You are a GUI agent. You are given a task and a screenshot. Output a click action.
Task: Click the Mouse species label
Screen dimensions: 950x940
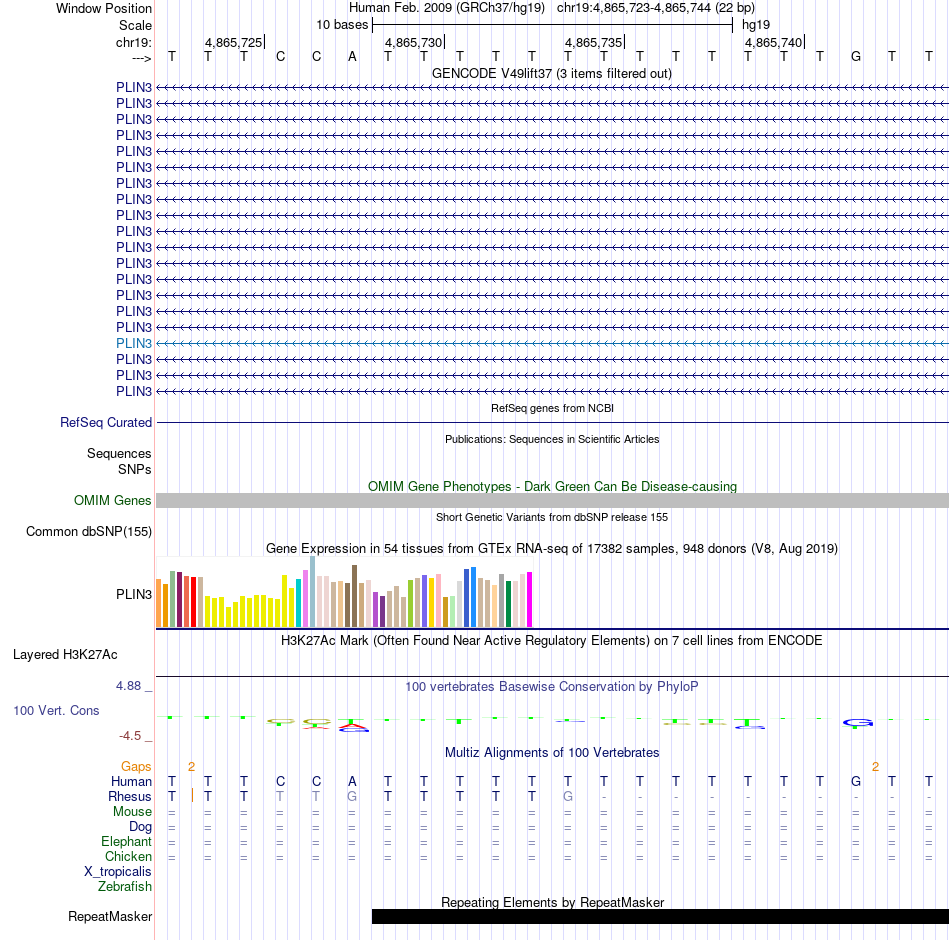(x=132, y=812)
